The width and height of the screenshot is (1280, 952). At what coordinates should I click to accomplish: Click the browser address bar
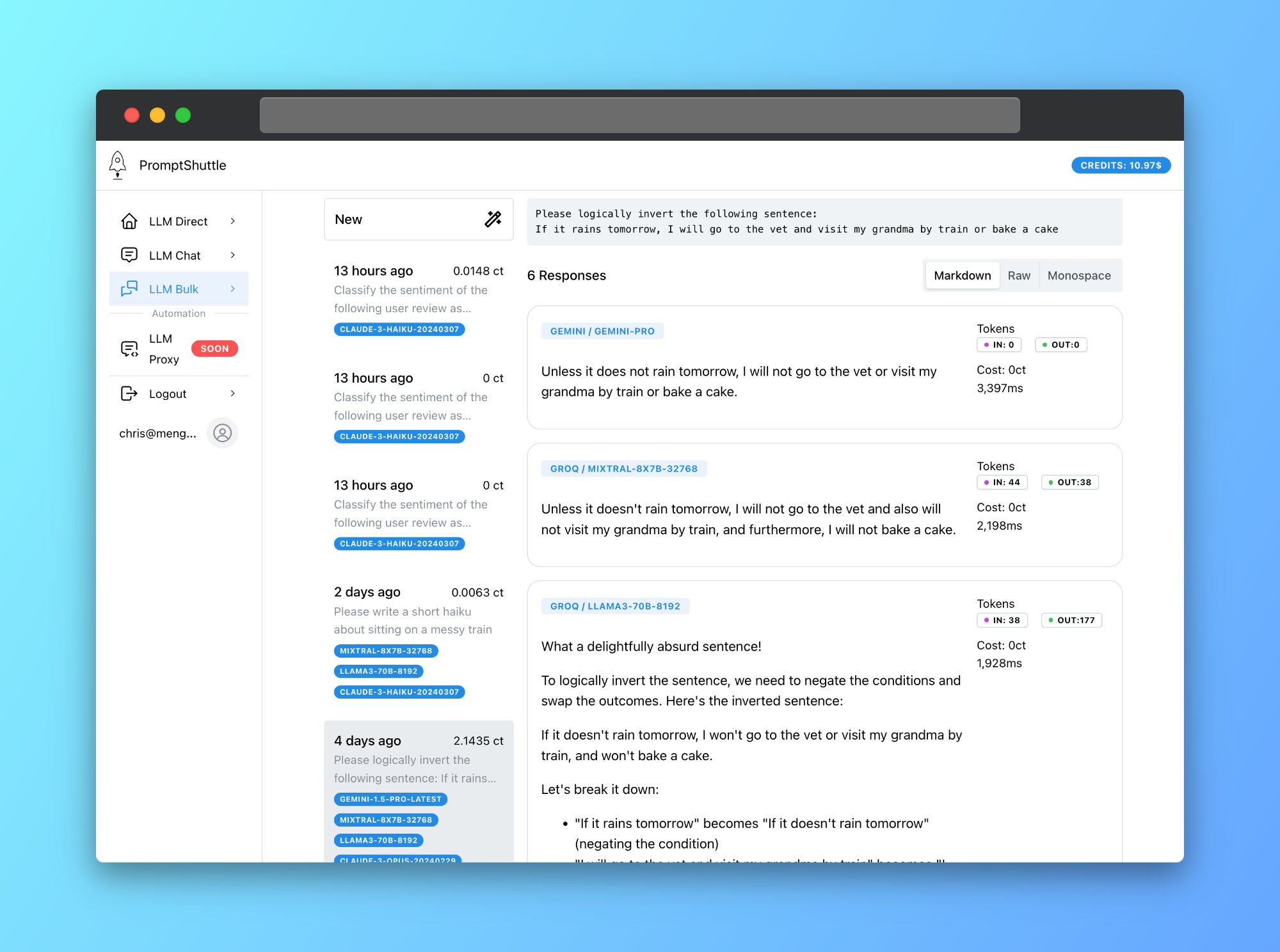640,115
